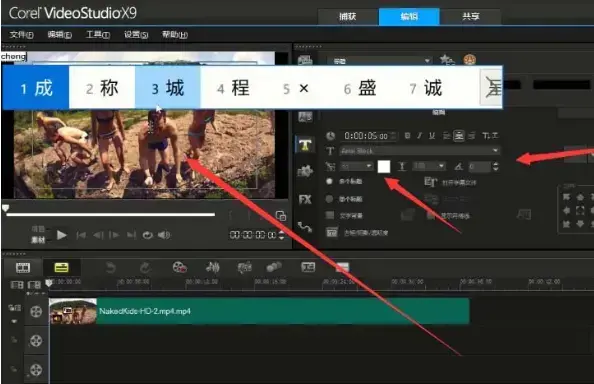This screenshot has height=384, width=594.
Task: Open the Path library icon
Action: 305,227
